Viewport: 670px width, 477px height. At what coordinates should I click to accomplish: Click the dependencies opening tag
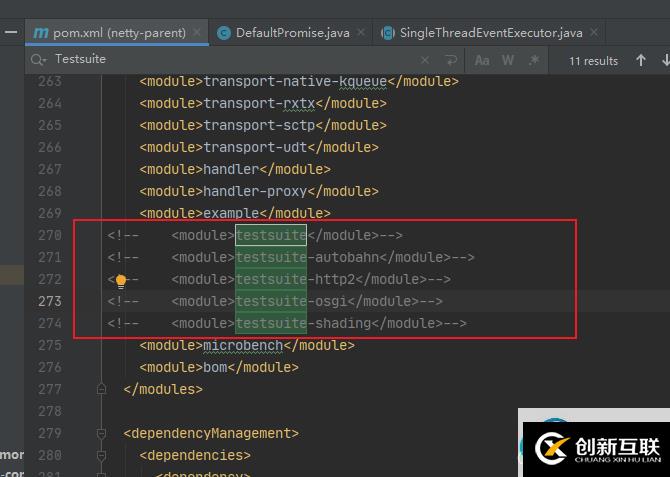195,456
